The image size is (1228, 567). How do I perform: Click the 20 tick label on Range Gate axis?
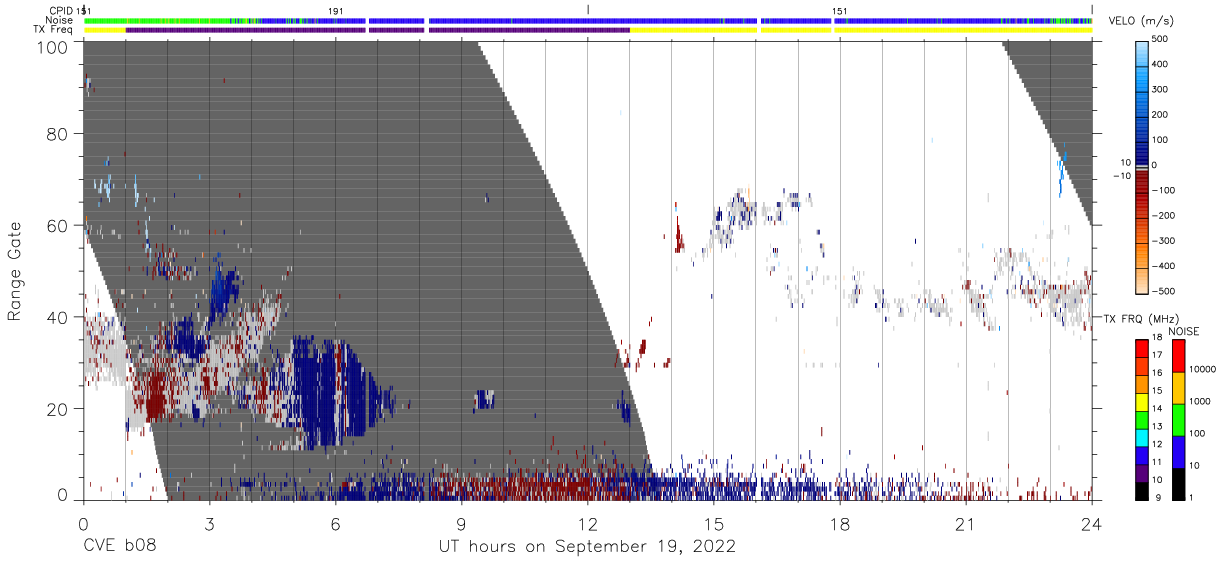[57, 409]
